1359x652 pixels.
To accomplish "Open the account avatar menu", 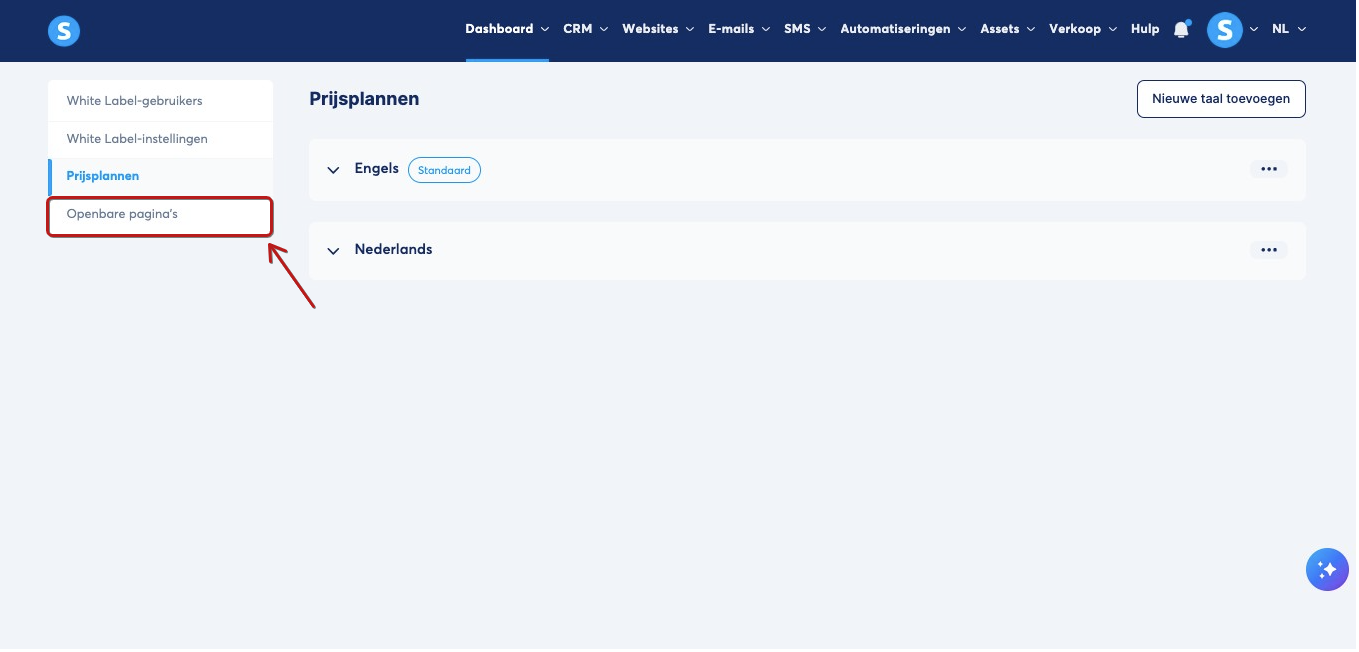I will (1224, 30).
